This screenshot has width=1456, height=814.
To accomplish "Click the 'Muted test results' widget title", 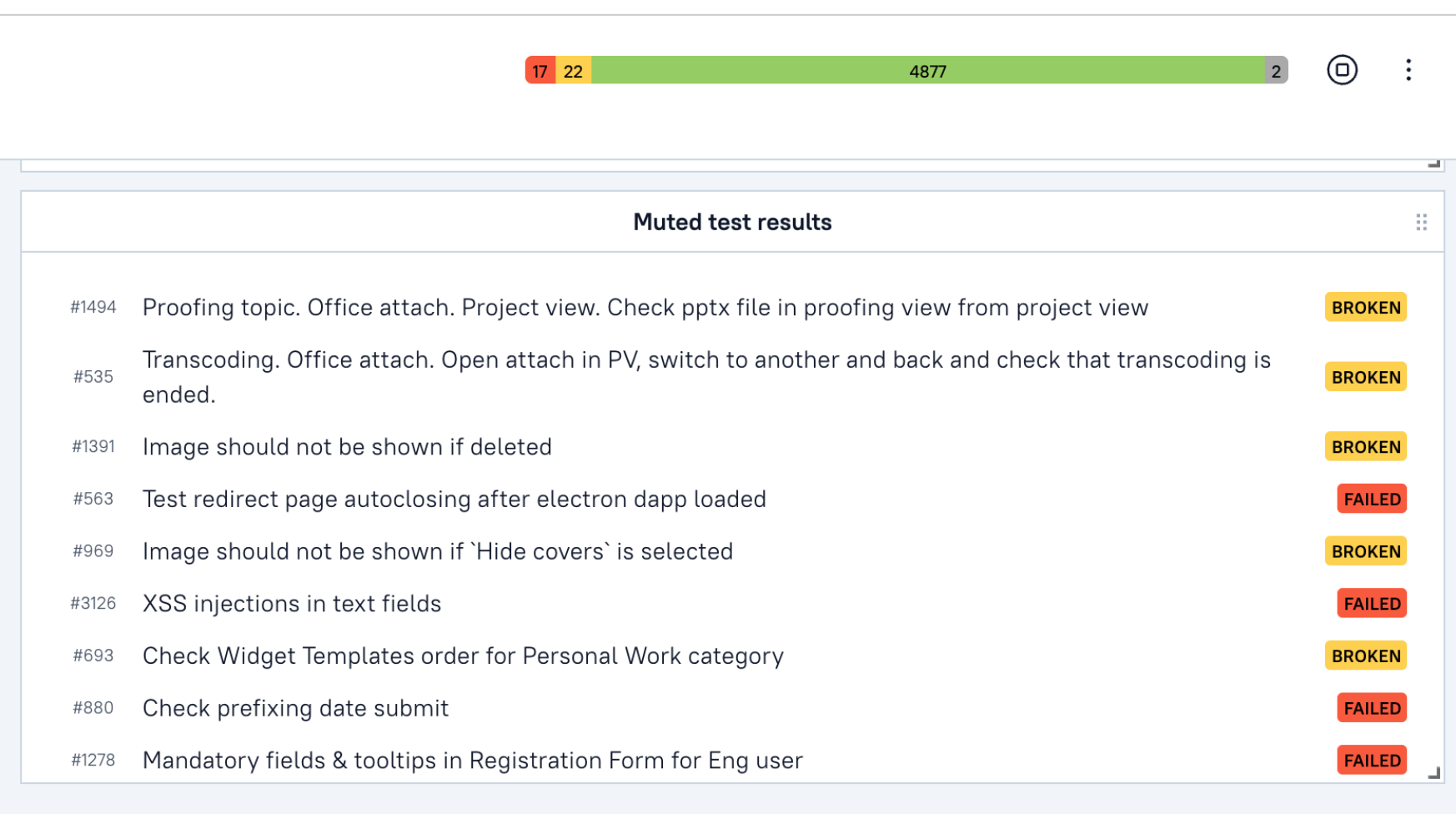I will click(731, 221).
